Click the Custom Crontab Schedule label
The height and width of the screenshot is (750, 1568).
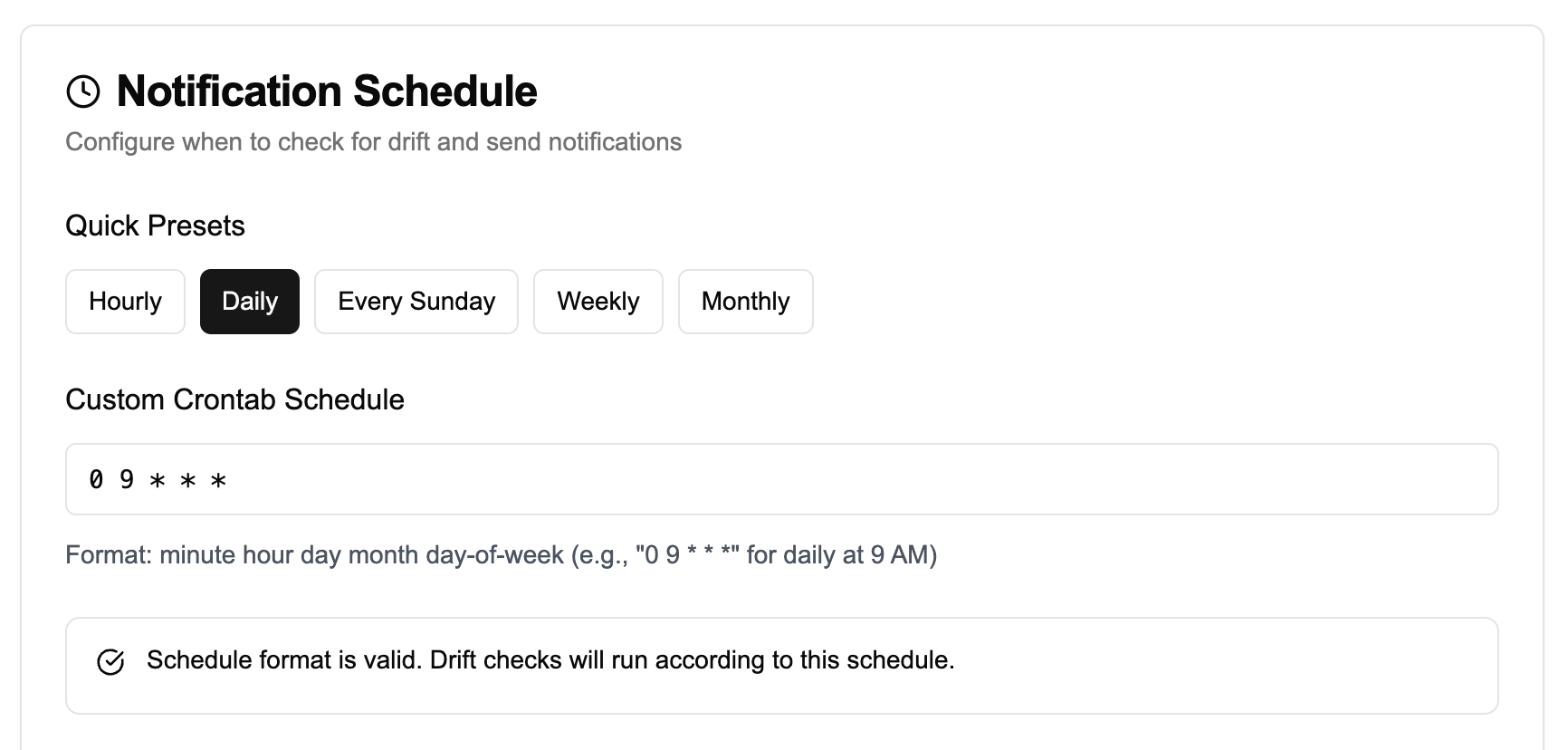tap(234, 399)
